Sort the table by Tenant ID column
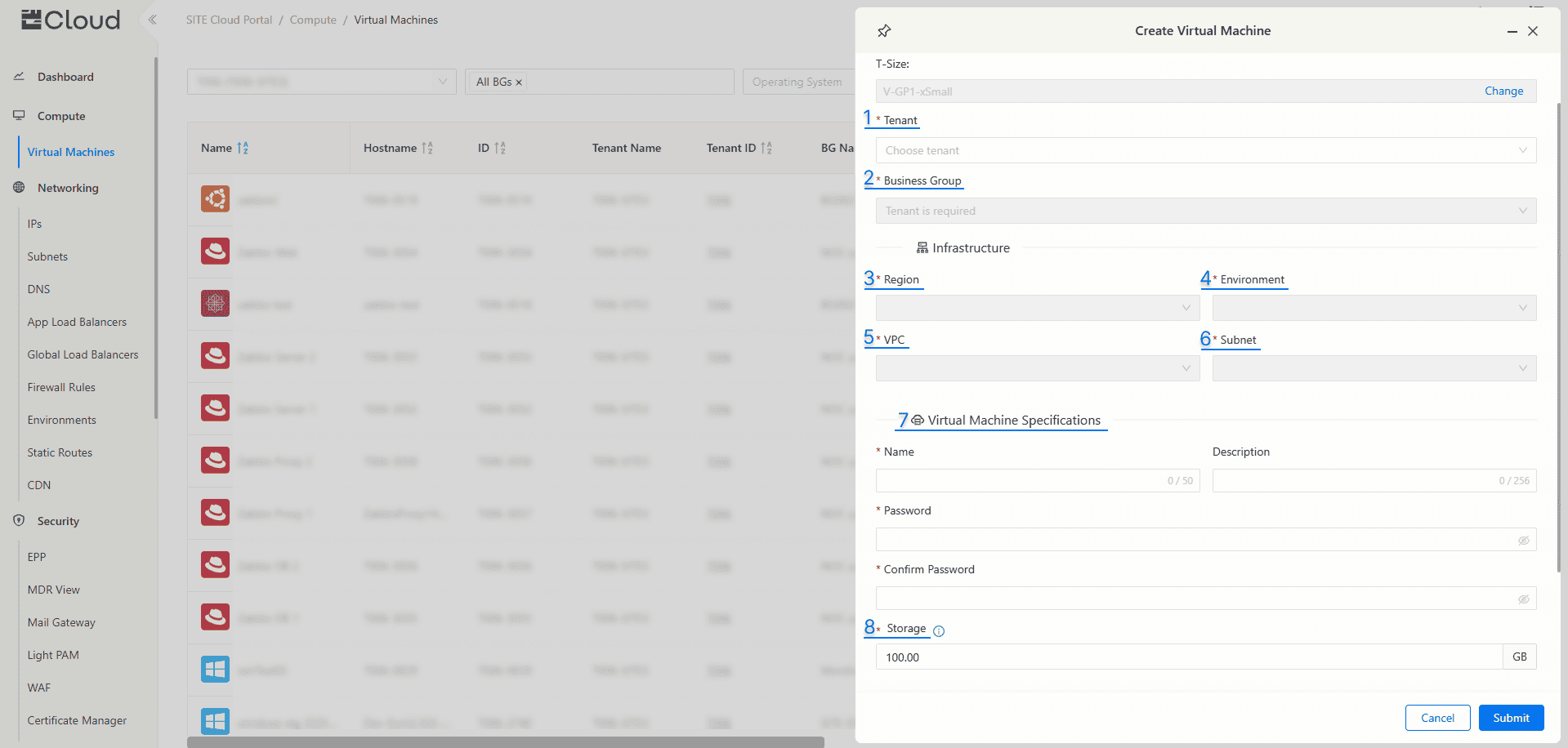The height and width of the screenshot is (748, 1568). coord(766,148)
